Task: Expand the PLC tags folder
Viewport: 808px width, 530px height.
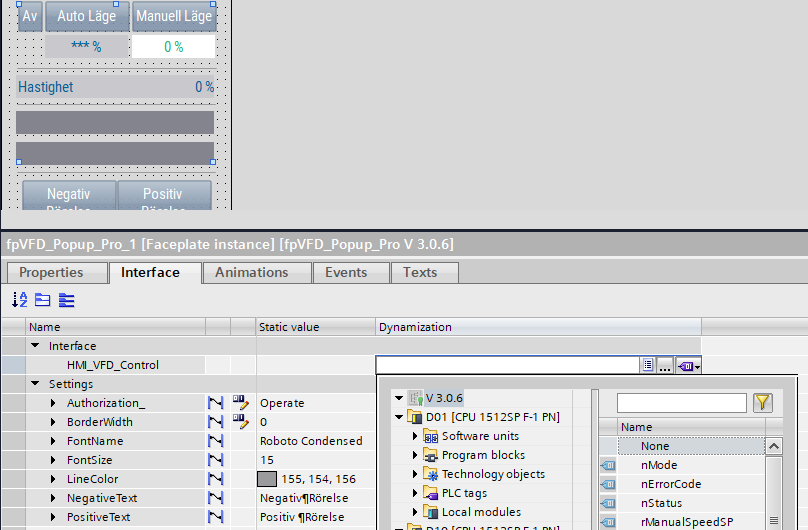Action: tap(415, 493)
